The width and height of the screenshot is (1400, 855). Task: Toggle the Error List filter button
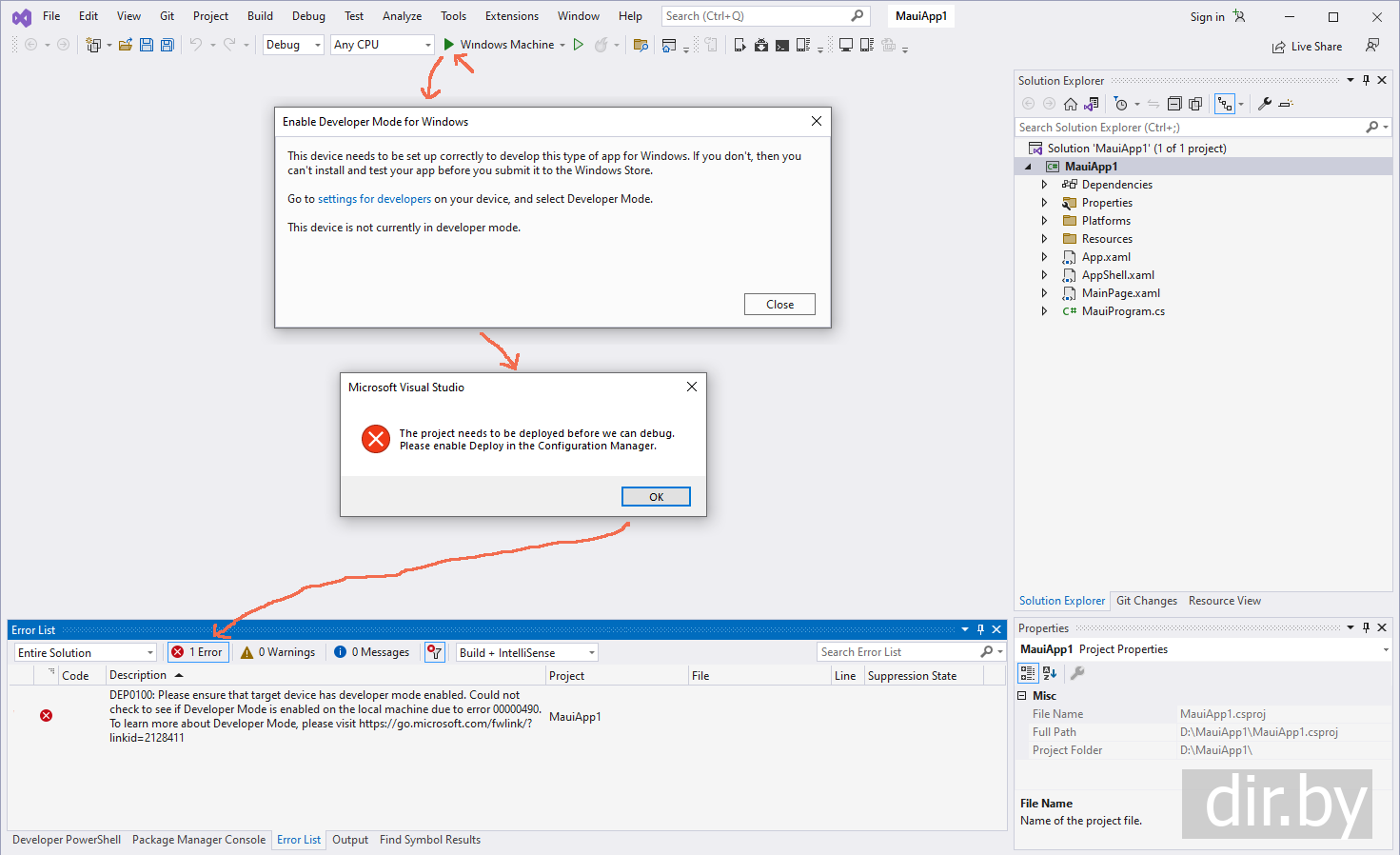(434, 652)
